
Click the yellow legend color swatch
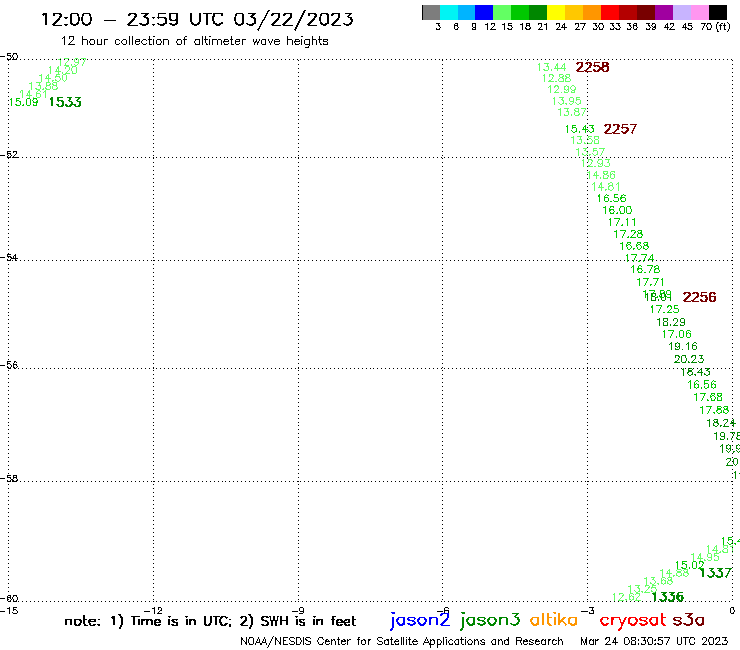pyautogui.click(x=556, y=13)
